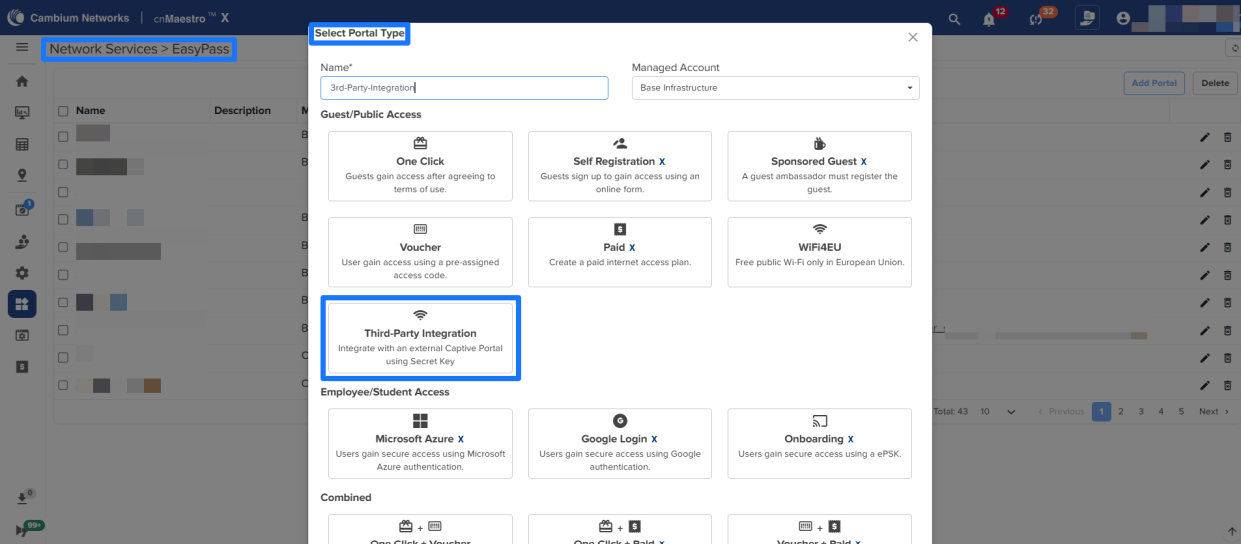Open the notifications bell icon
The width and height of the screenshot is (1241, 544).
click(x=989, y=19)
